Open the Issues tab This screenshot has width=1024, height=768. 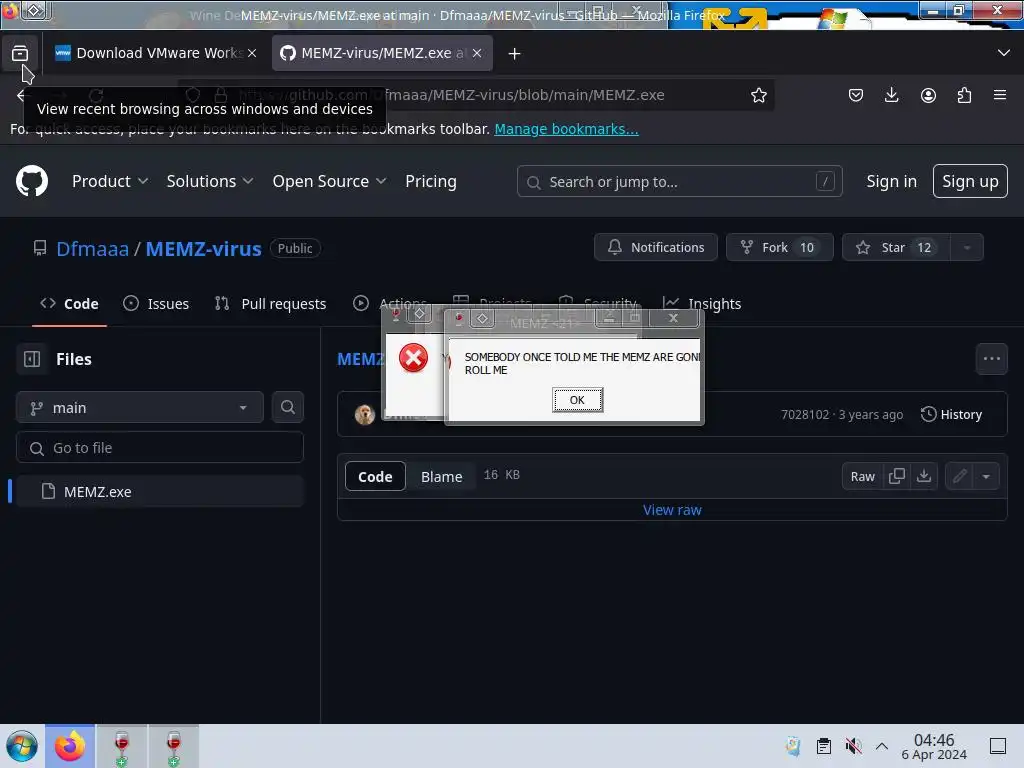[x=156, y=304]
